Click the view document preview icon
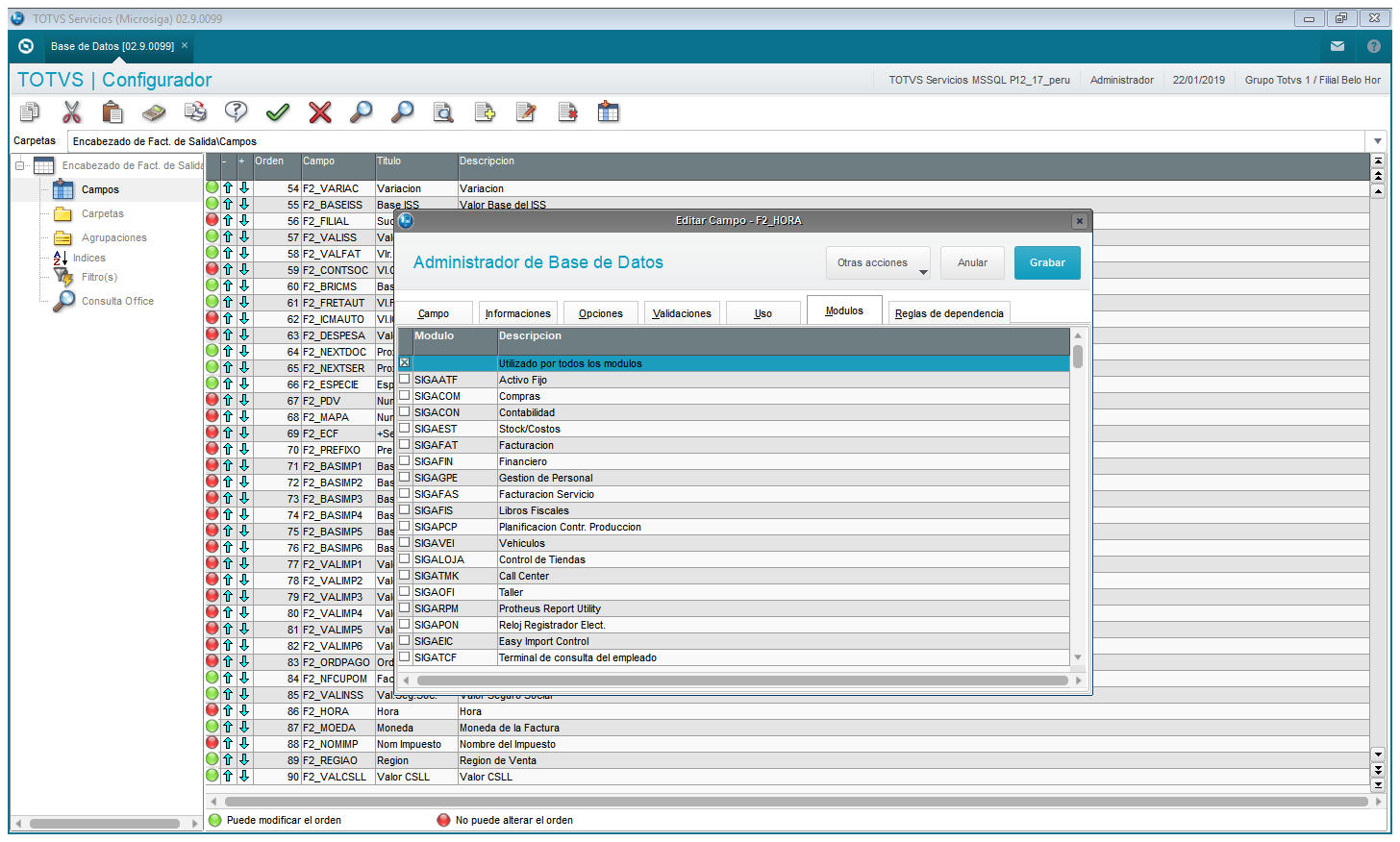Image resolution: width=1400 pixels, height=842 pixels. (x=443, y=112)
